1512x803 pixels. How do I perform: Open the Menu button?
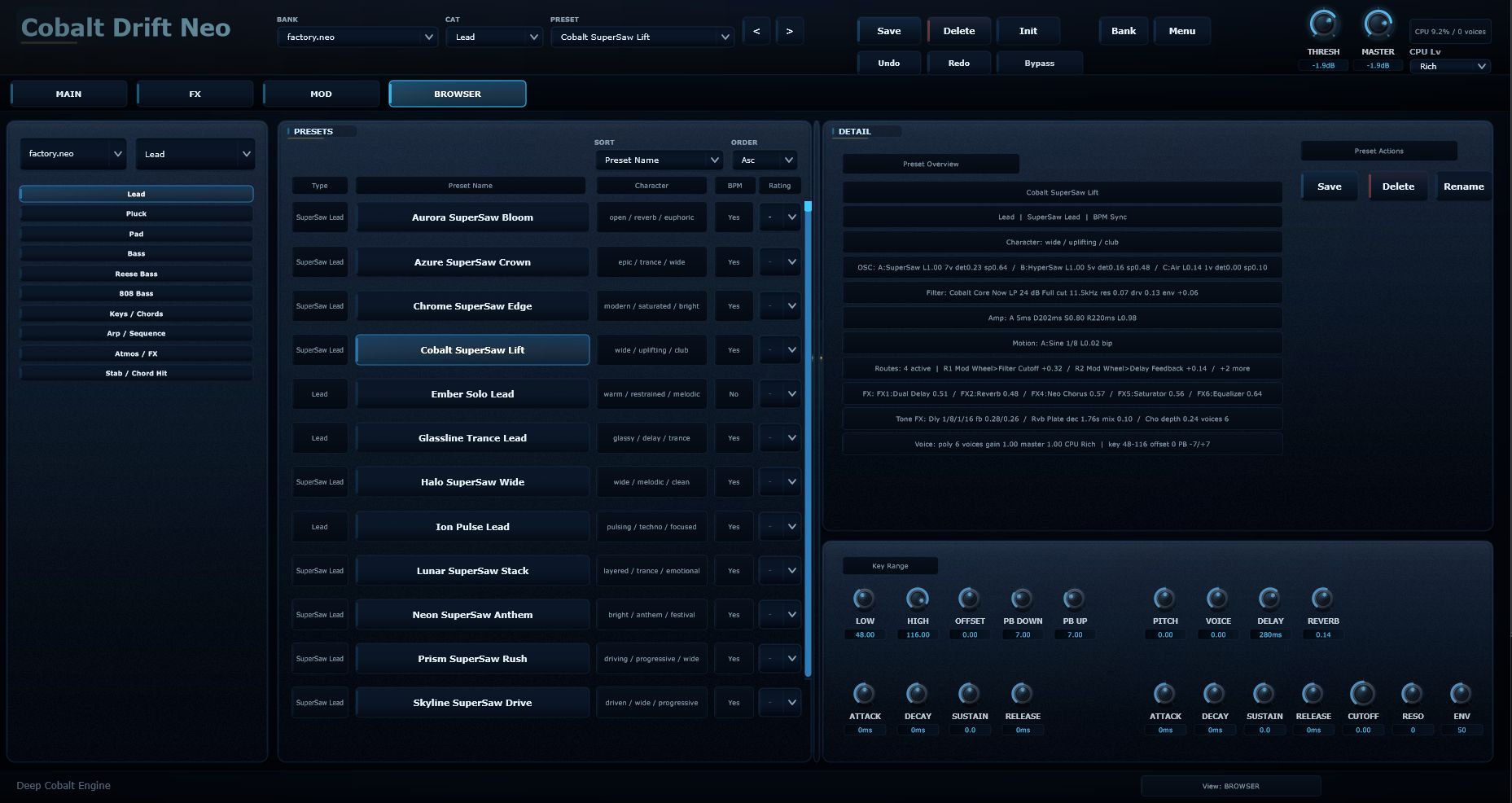tap(1181, 31)
